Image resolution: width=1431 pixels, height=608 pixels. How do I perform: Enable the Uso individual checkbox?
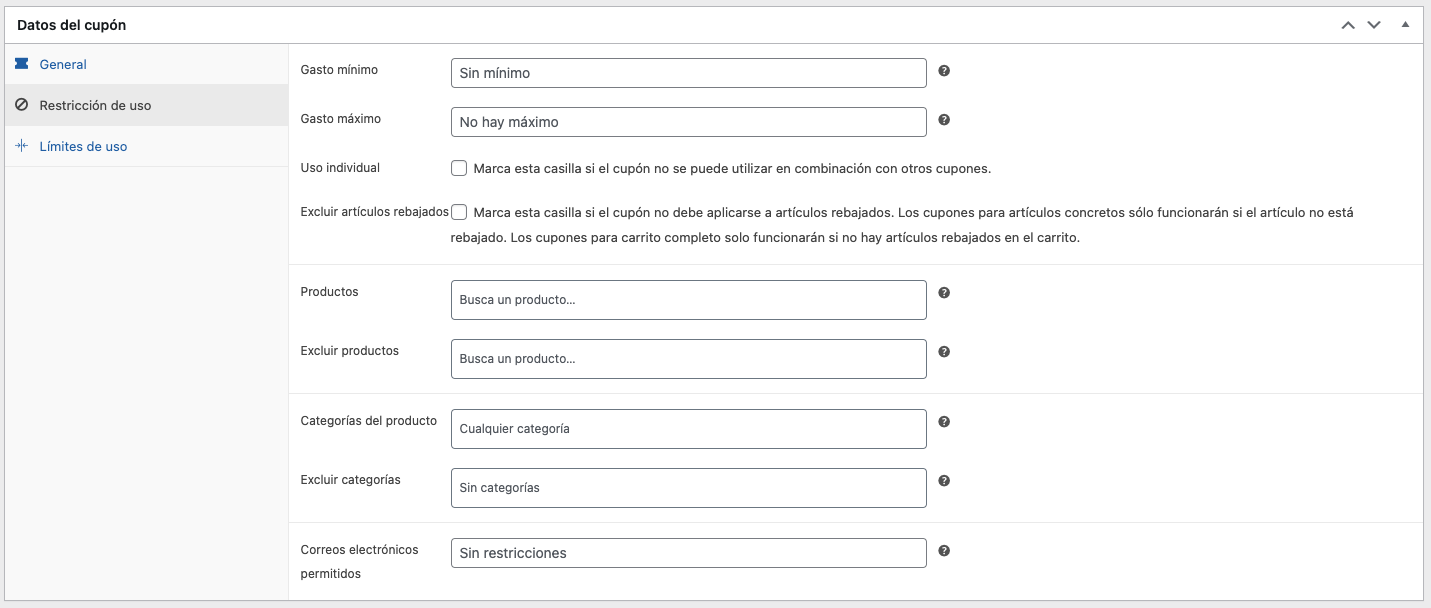pos(459,168)
